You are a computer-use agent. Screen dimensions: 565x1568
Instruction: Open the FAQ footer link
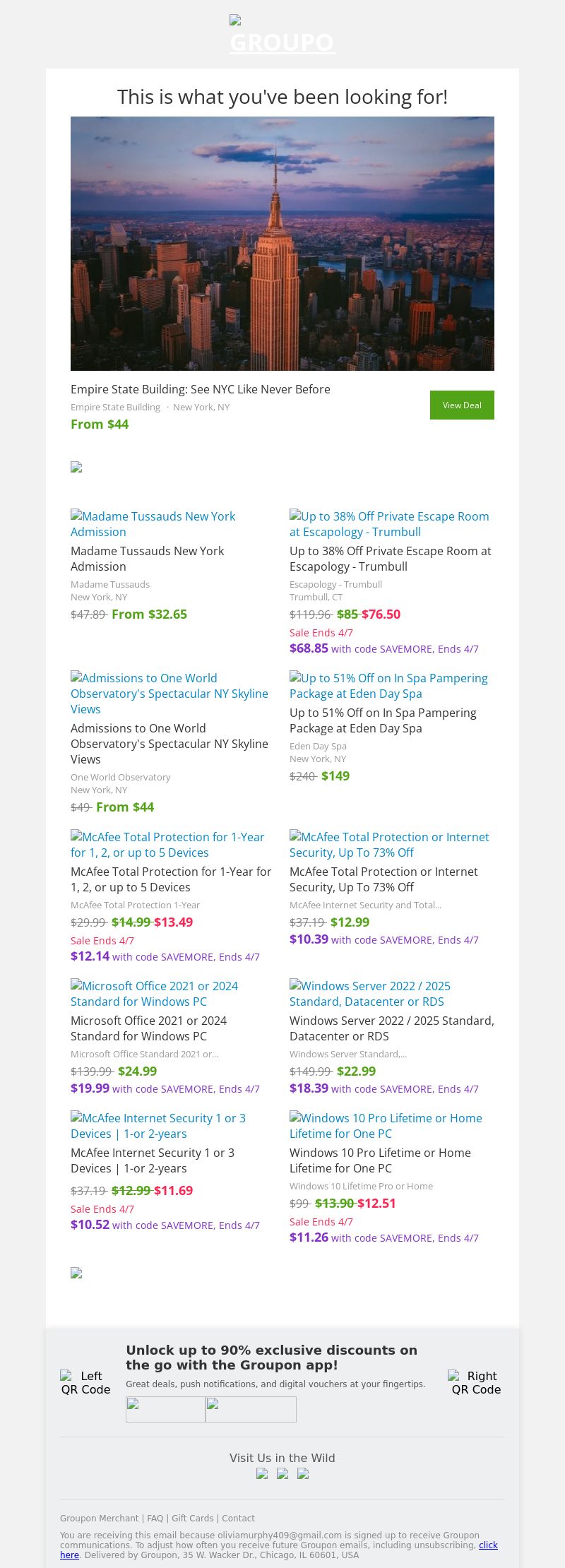point(155,1518)
